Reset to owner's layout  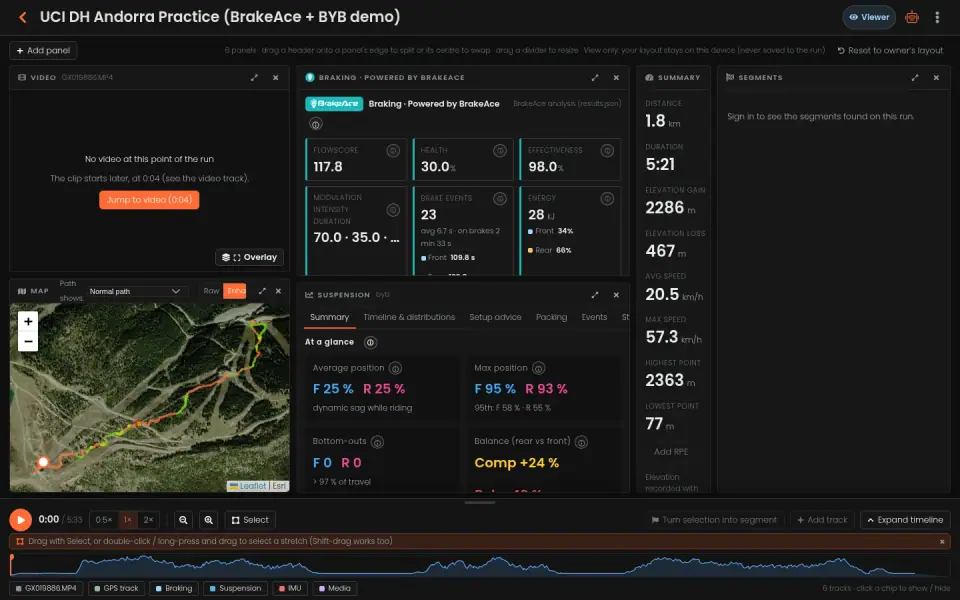coord(890,50)
